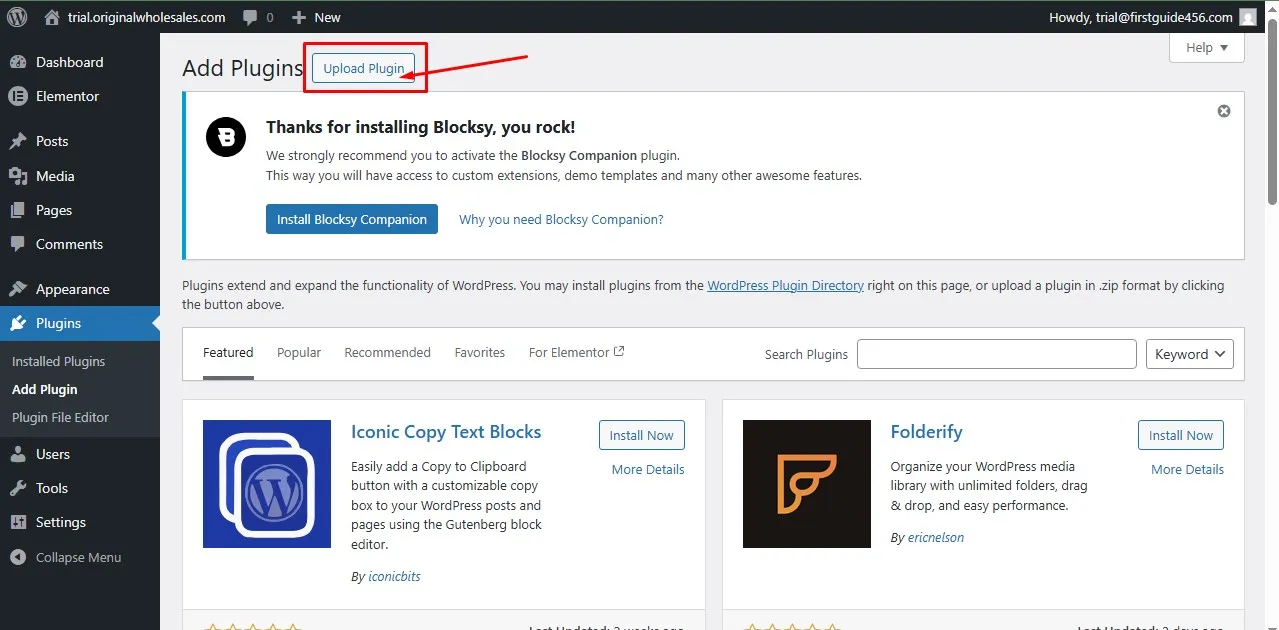This screenshot has width=1279, height=630.
Task: Open the comments icon in admin bar
Action: [x=248, y=17]
